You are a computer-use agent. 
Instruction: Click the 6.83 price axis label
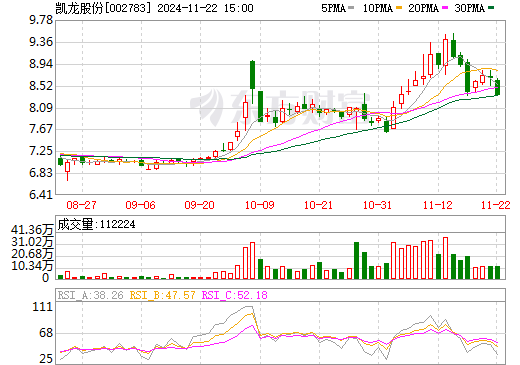click(x=41, y=173)
